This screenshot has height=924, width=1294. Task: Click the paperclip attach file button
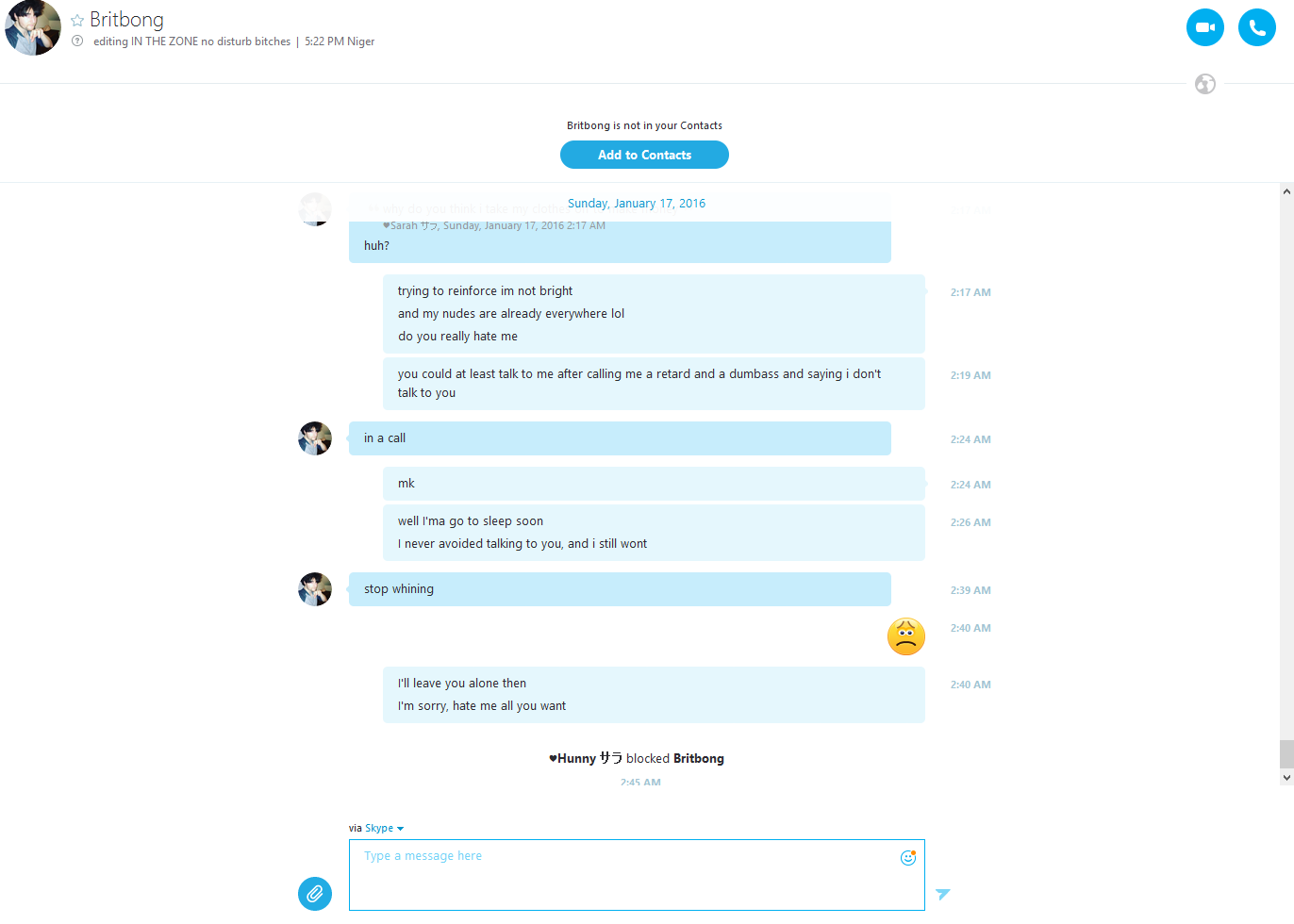click(x=315, y=893)
